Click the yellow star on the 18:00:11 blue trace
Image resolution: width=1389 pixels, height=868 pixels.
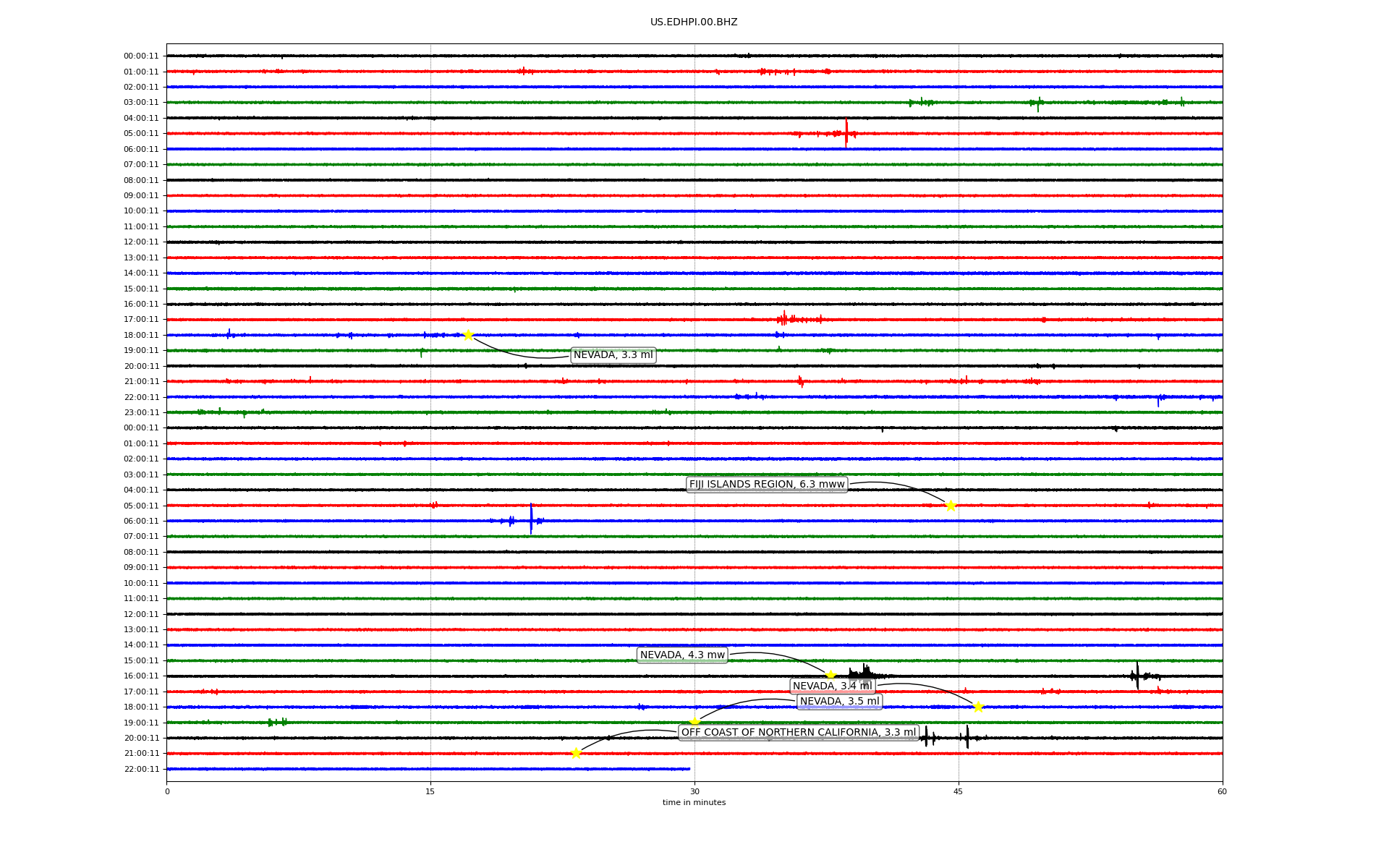click(468, 334)
